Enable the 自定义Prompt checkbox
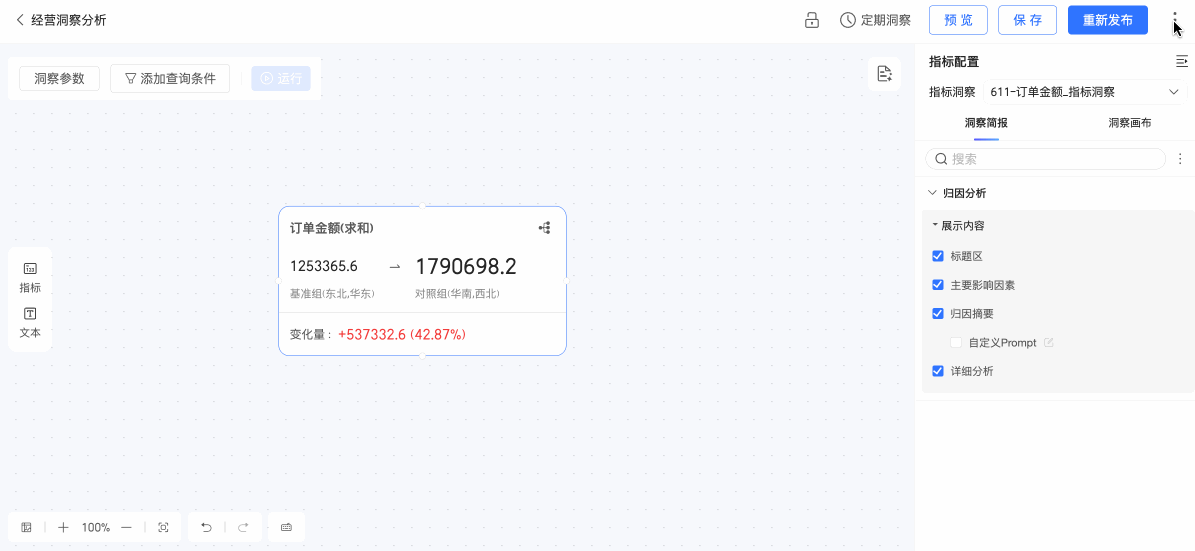 coord(956,342)
